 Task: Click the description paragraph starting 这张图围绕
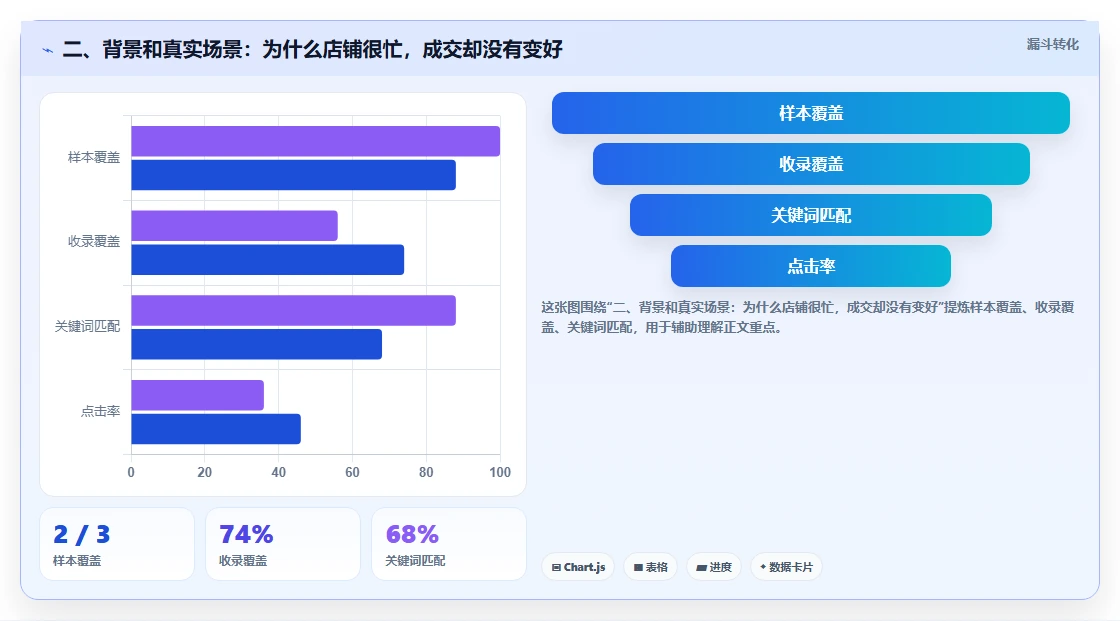(x=808, y=317)
